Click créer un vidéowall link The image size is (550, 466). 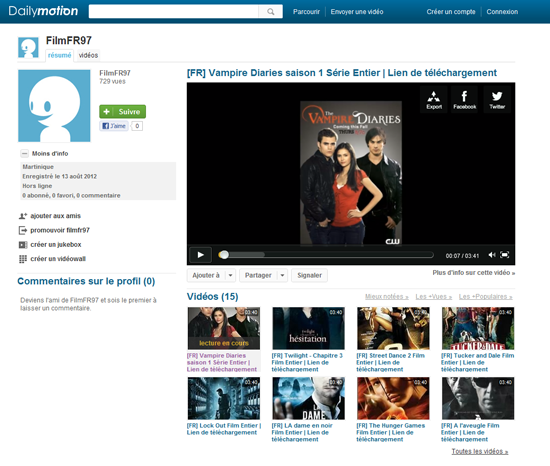58,259
